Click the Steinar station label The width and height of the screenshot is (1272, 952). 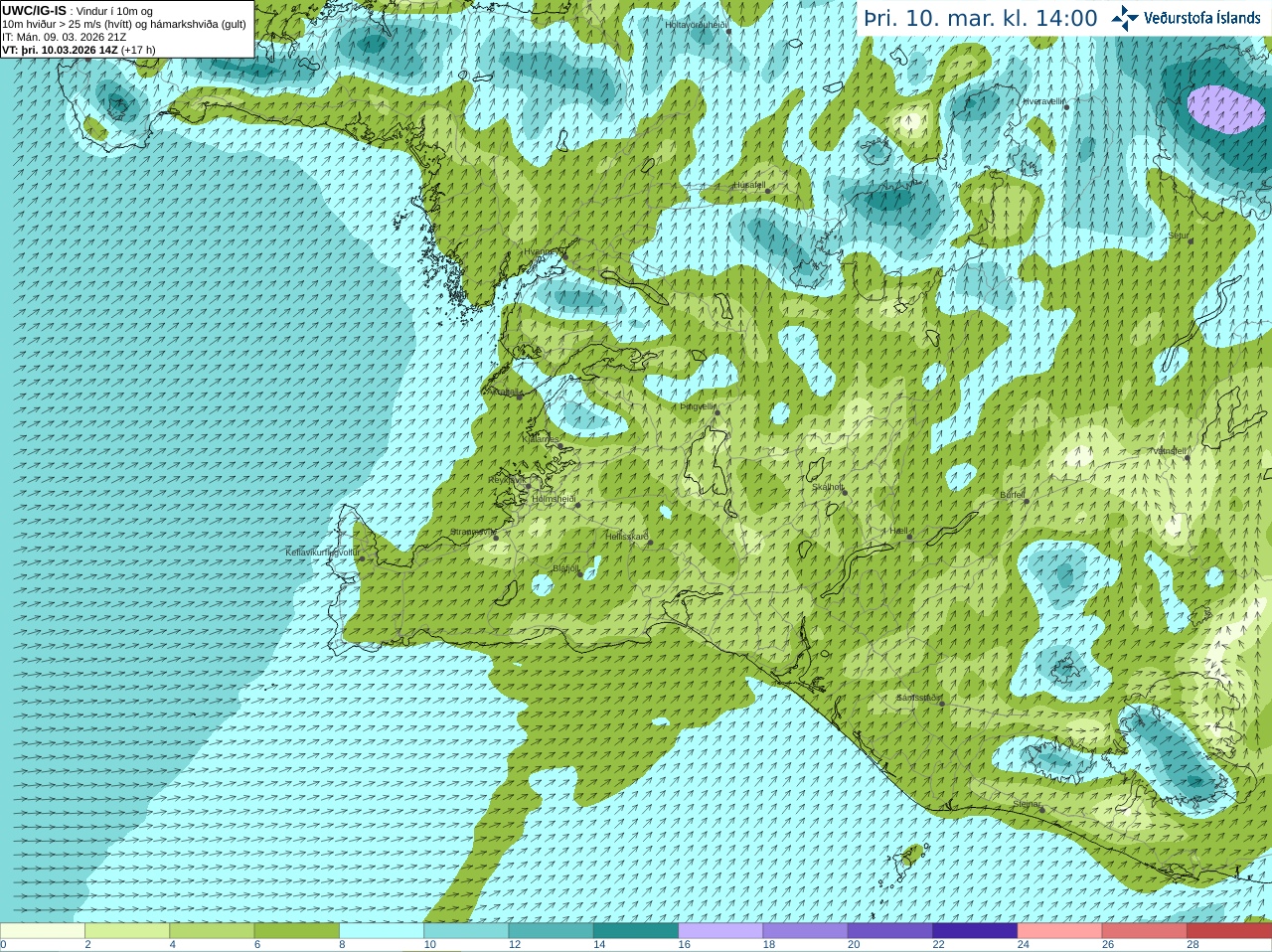pos(1027,804)
